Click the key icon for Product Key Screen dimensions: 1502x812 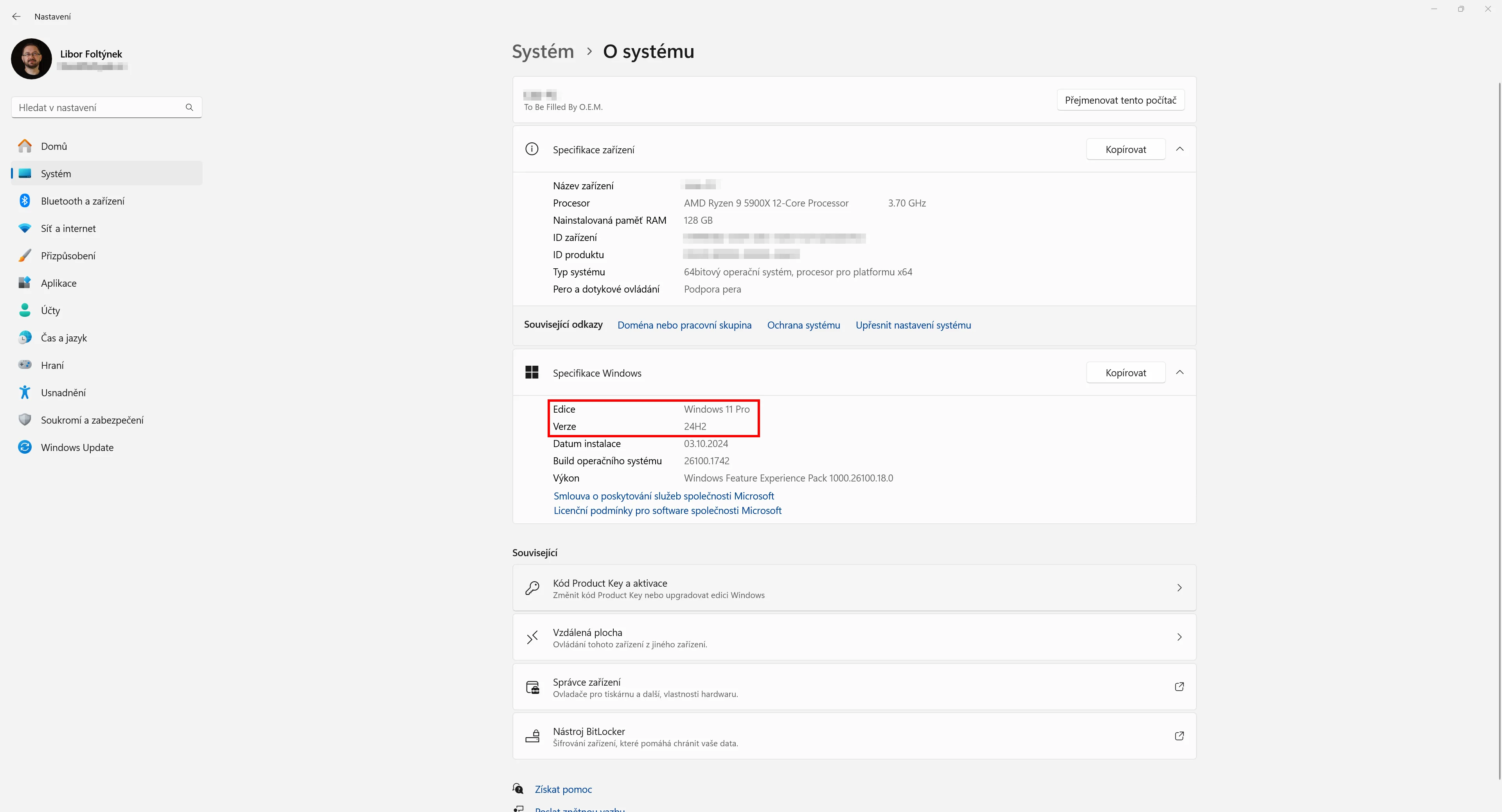tap(532, 588)
